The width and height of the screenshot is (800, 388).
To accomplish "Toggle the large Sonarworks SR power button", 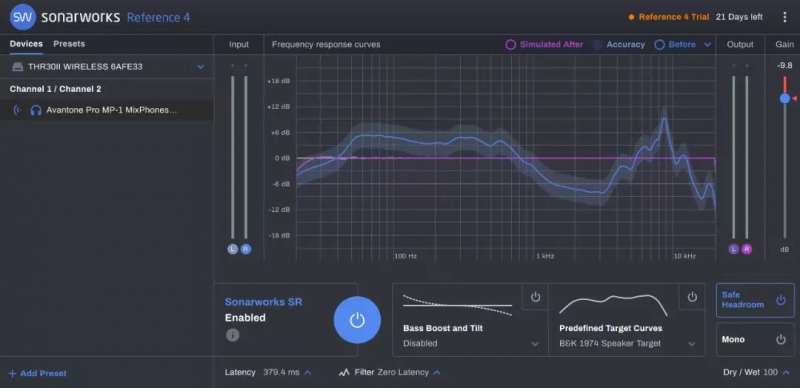I will tap(357, 320).
